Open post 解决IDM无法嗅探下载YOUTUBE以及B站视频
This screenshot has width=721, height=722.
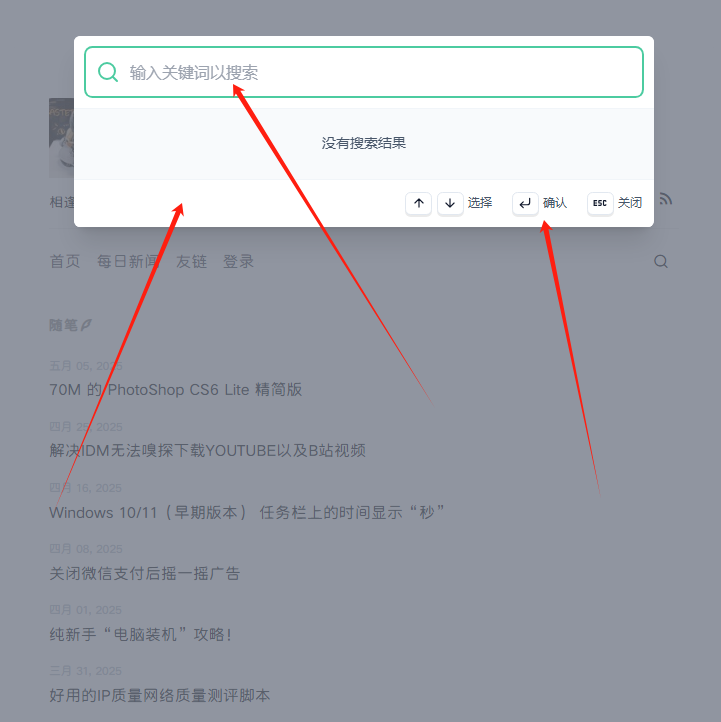[x=208, y=450]
